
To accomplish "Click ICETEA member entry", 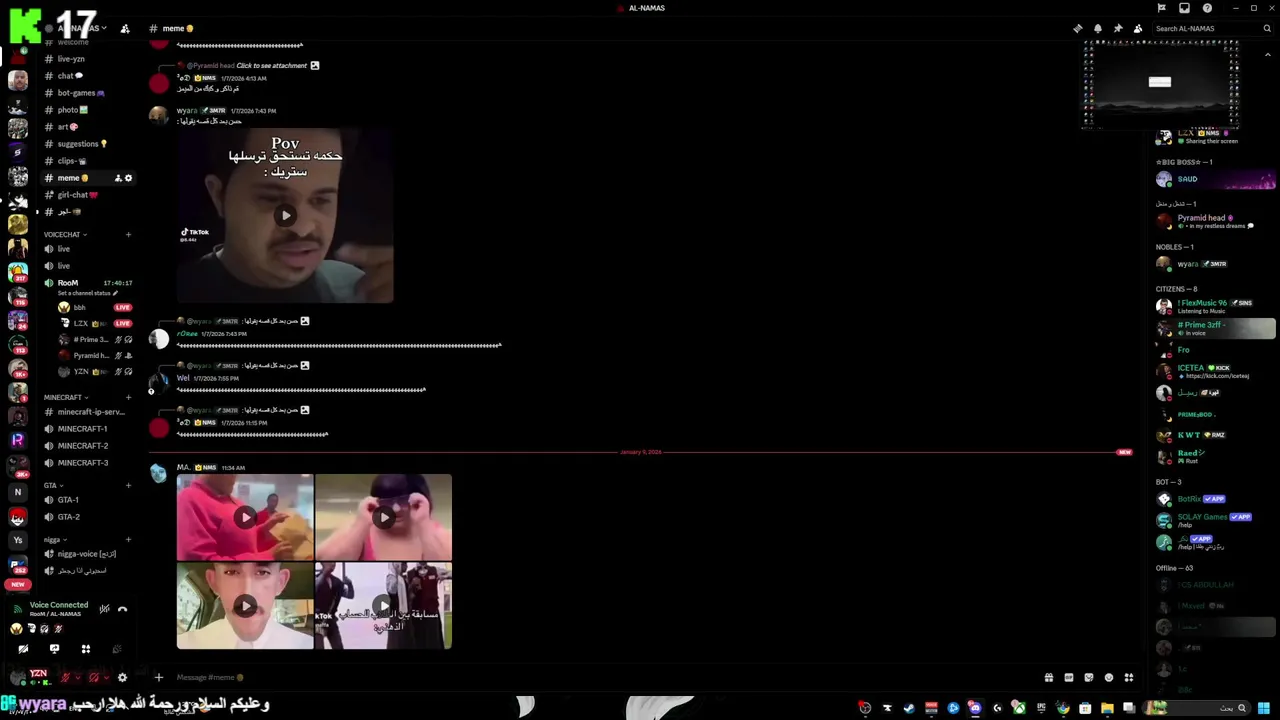I will [1215, 371].
